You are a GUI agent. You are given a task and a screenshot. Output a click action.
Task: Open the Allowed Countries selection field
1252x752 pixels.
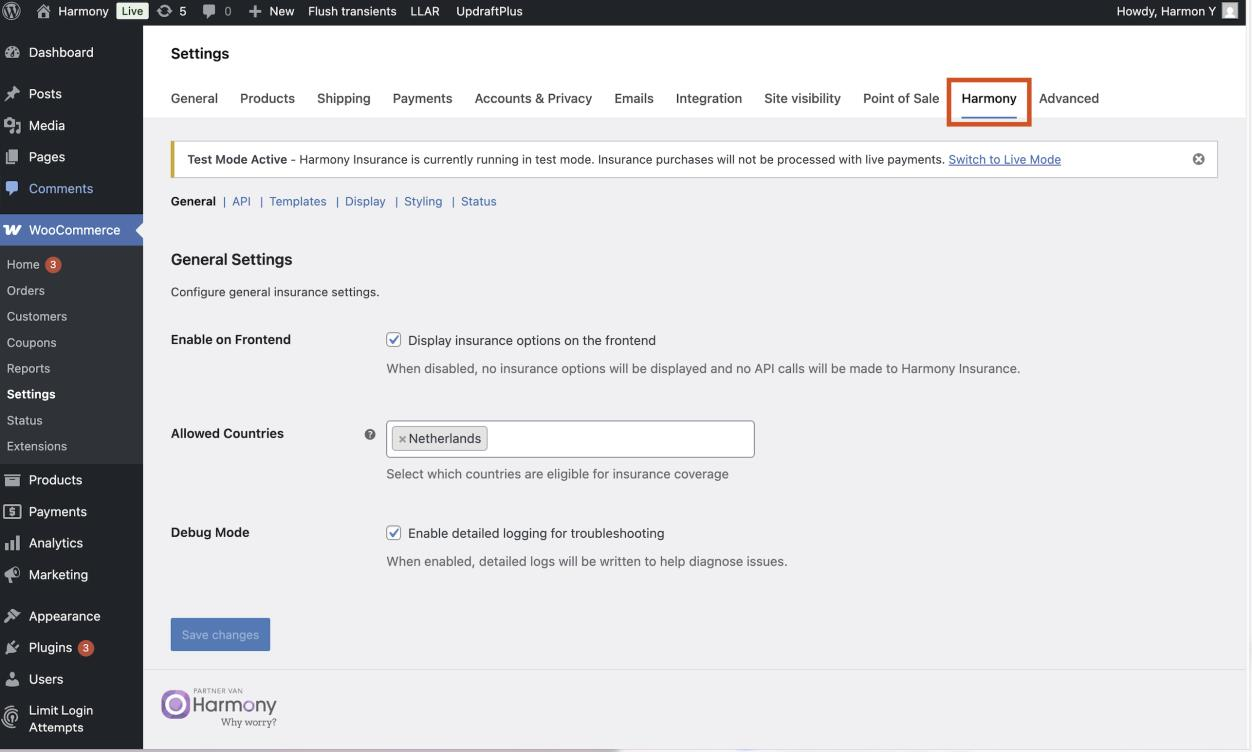tap(618, 439)
